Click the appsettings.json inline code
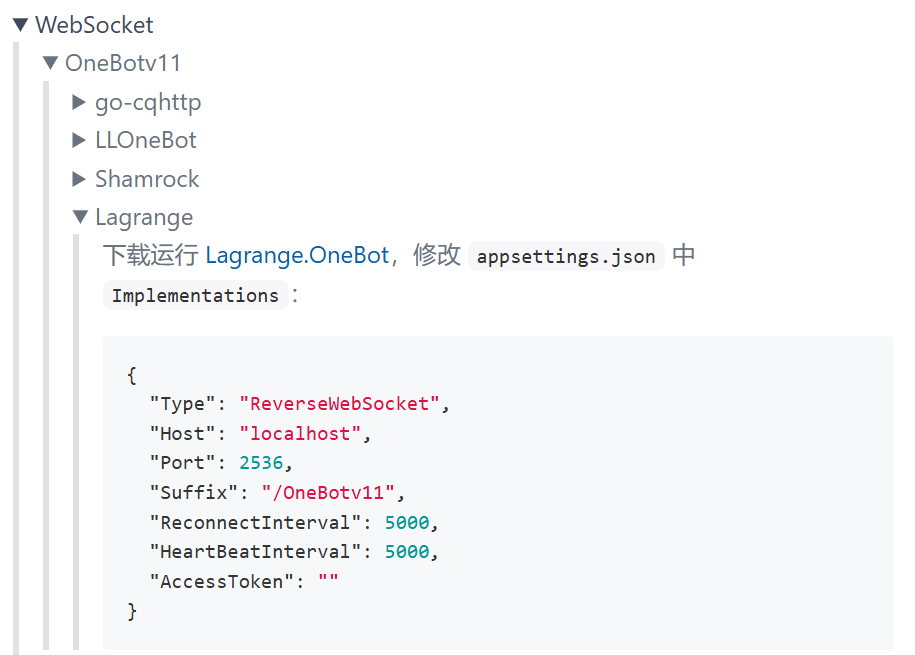Screen dimensions: 915x655 pos(566,256)
